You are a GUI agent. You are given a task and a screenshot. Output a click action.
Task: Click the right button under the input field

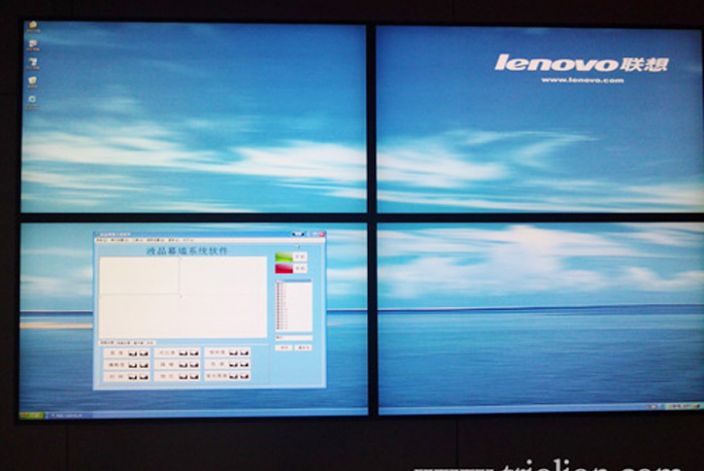(304, 348)
